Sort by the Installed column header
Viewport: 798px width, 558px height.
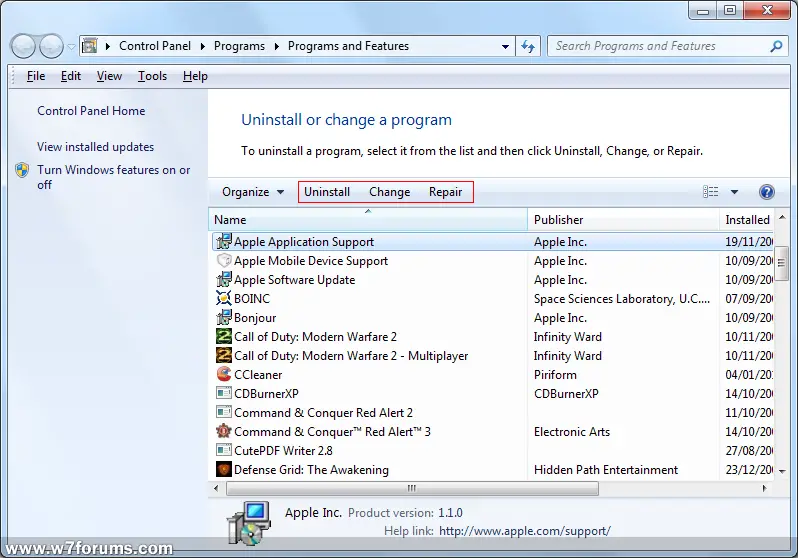(x=747, y=220)
